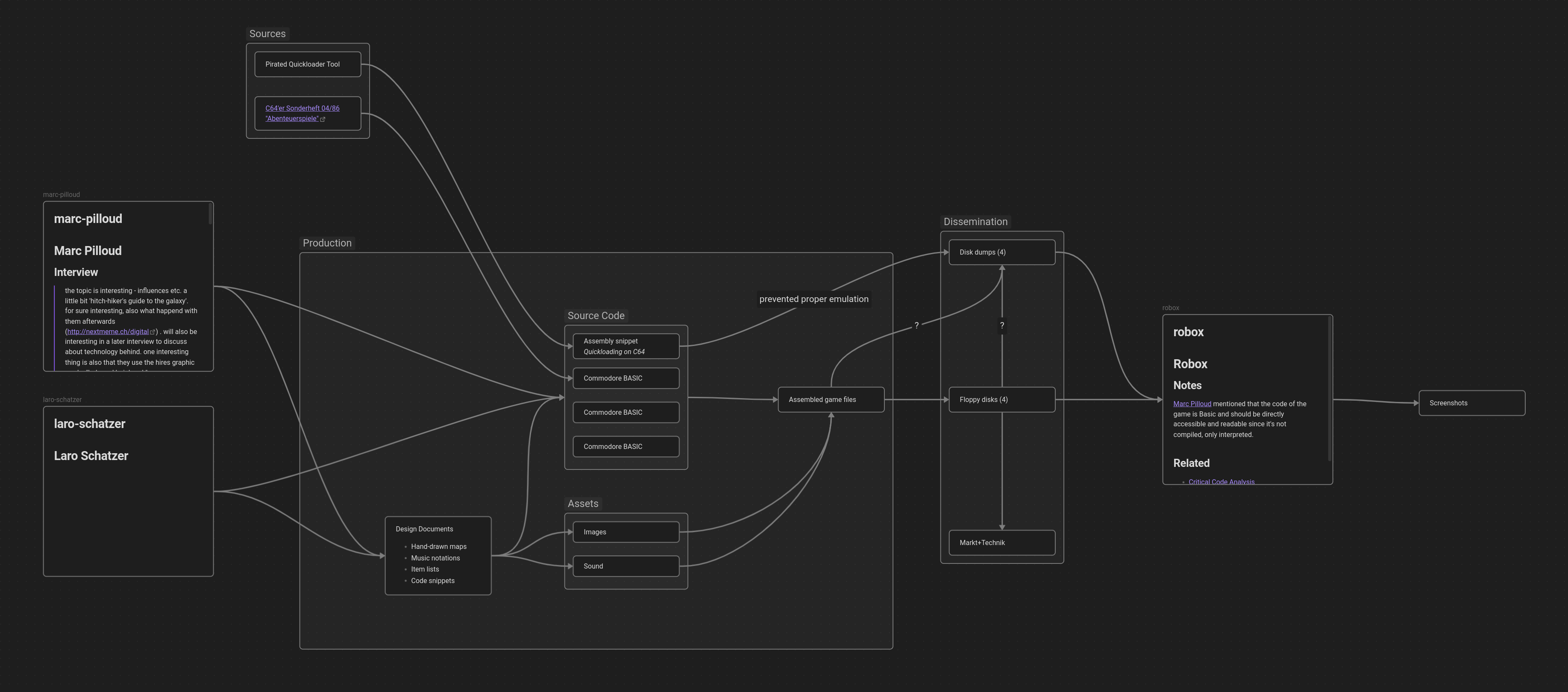
Task: Click the Robox heading in robox card
Action: (x=1190, y=364)
